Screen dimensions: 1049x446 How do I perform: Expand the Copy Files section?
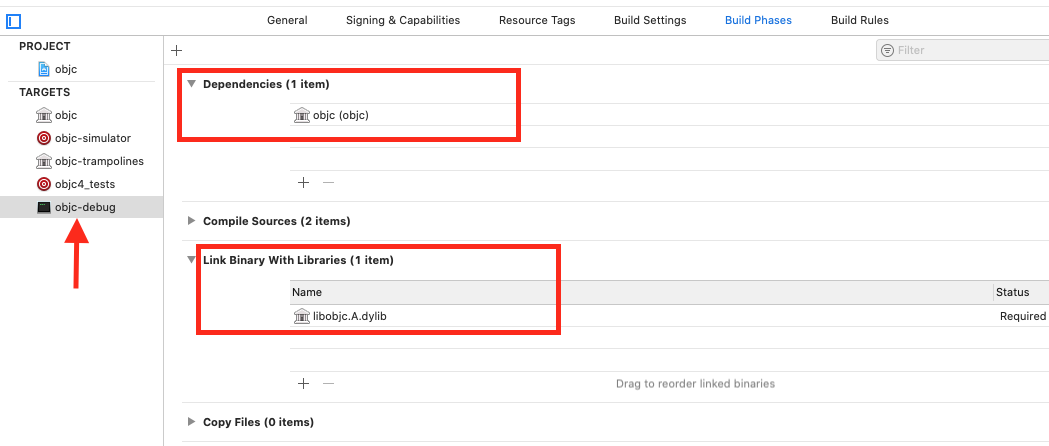[x=191, y=422]
